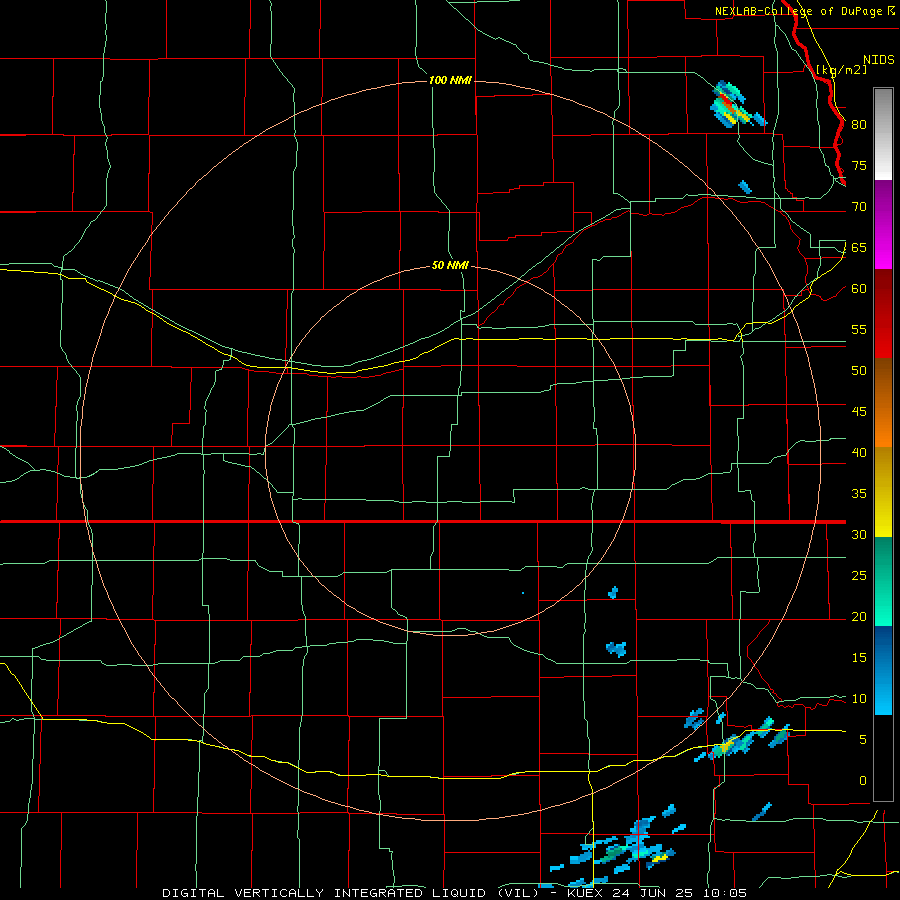
Task: Click the 45 value on VIL scale
Action: [x=859, y=412]
